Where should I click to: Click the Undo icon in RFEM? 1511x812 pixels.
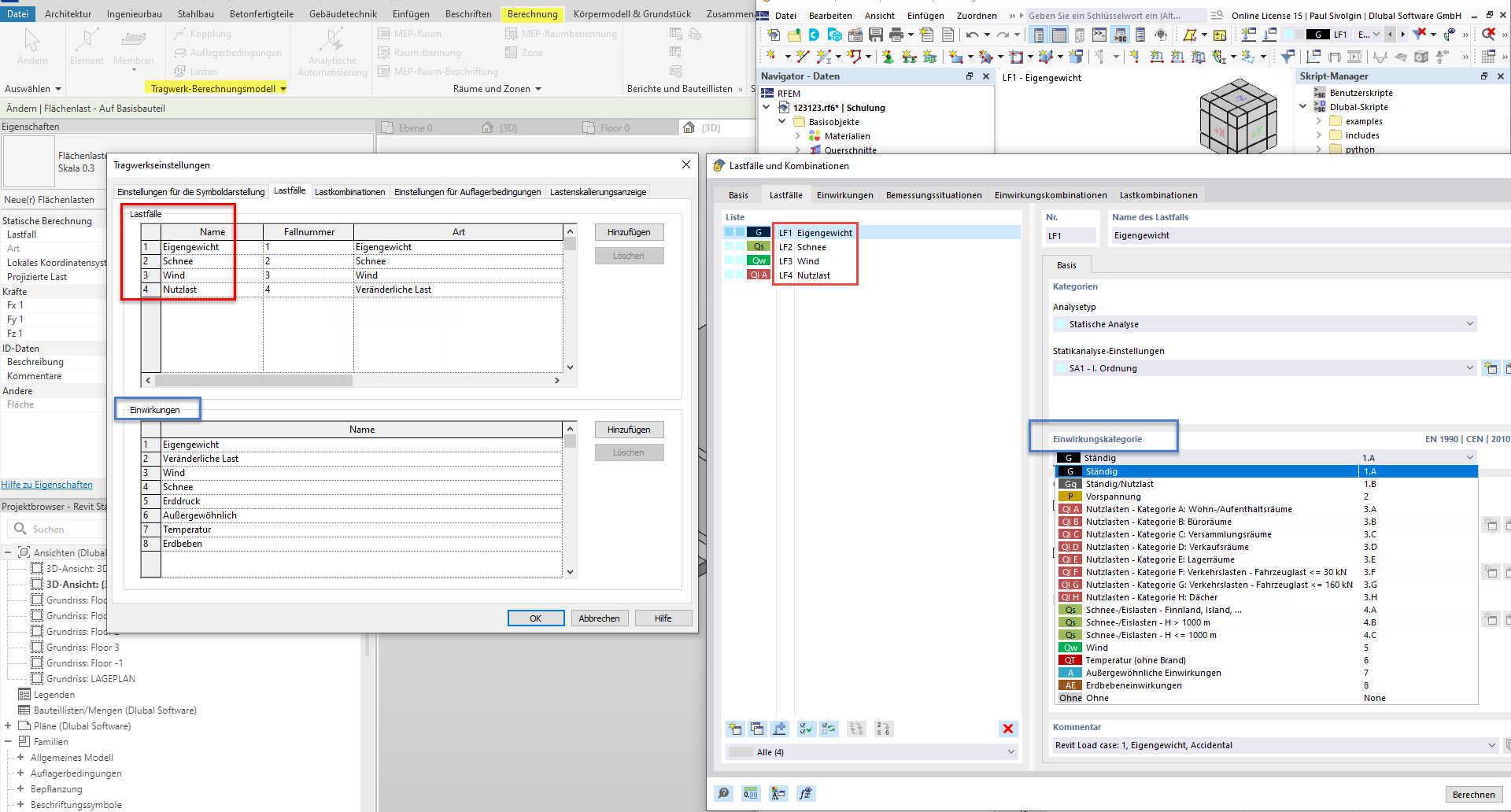tap(974, 35)
